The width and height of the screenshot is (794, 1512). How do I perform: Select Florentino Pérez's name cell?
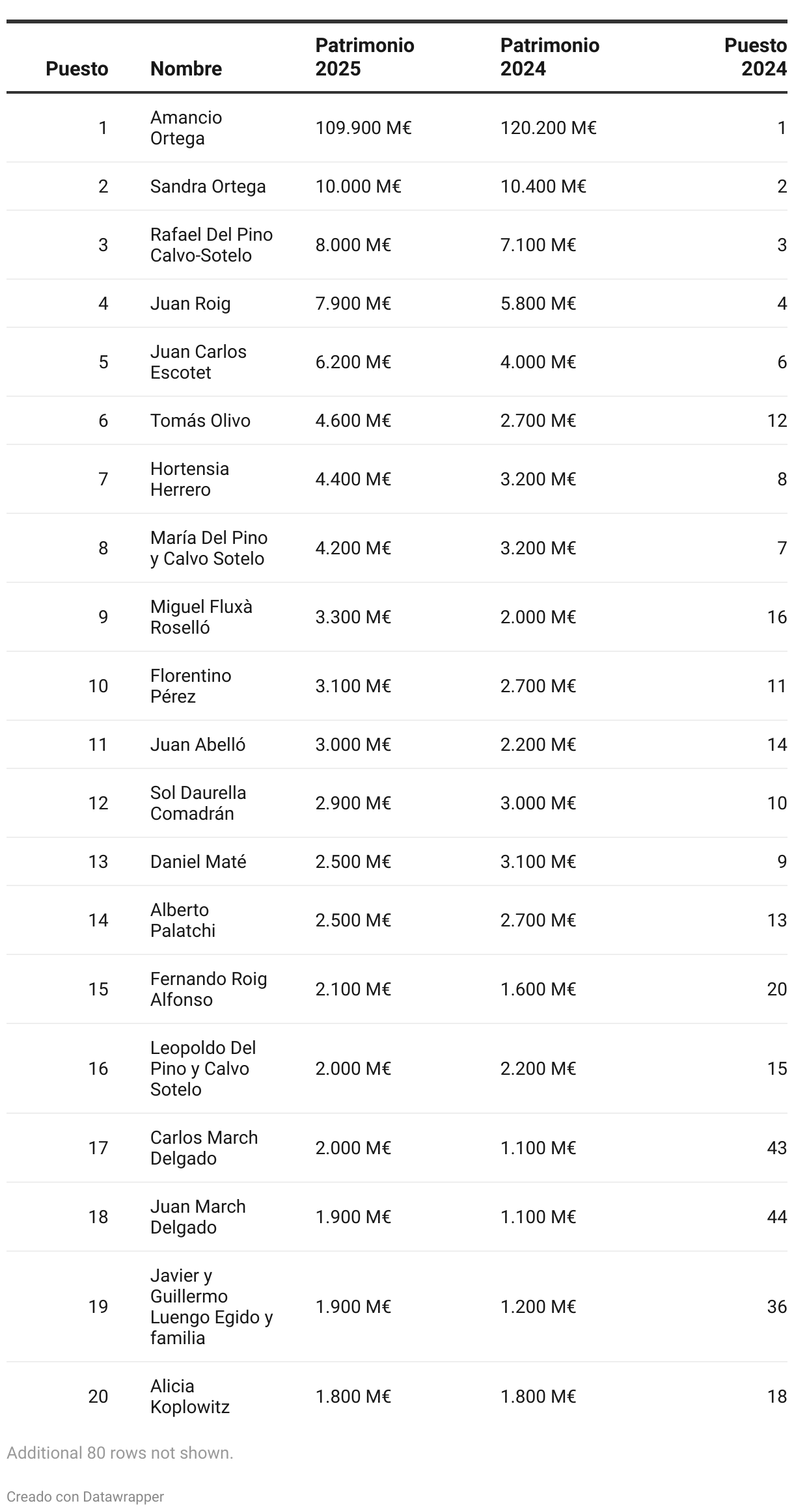point(191,686)
